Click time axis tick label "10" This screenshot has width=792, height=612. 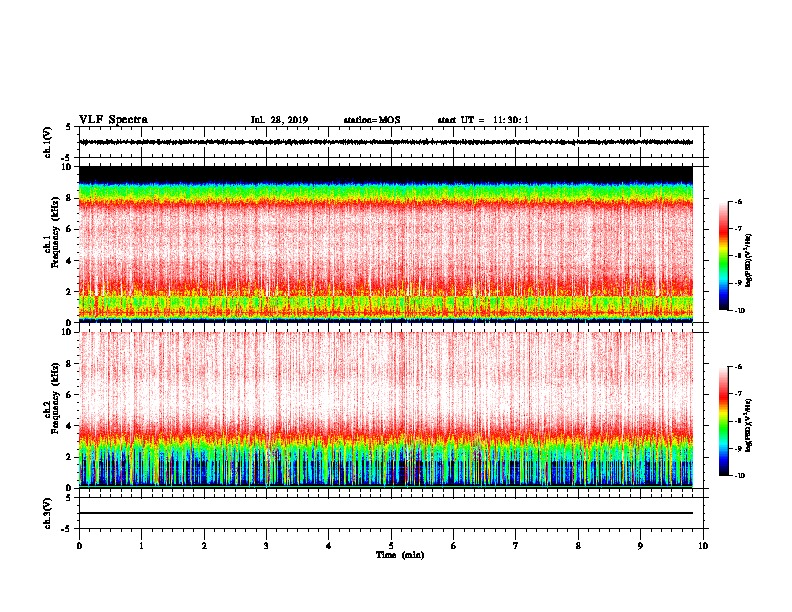pyautogui.click(x=703, y=546)
